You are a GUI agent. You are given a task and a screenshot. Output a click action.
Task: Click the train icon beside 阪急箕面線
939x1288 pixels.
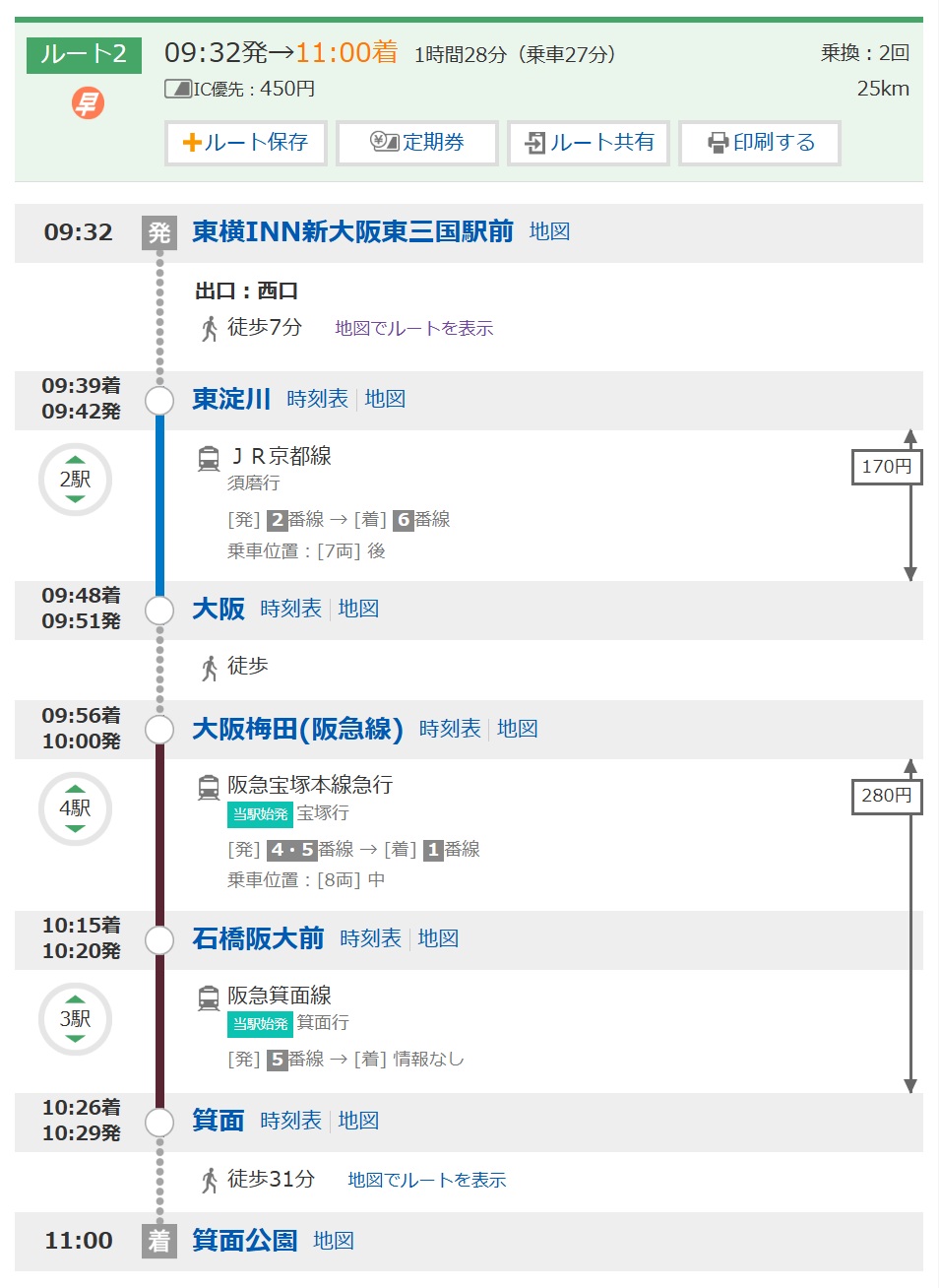click(x=209, y=998)
